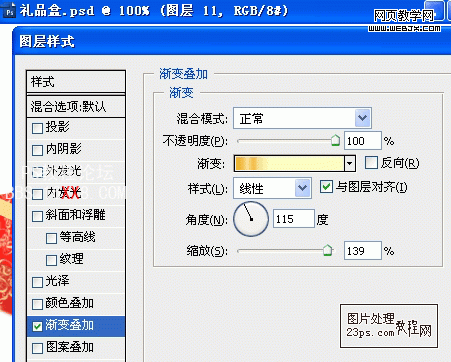The width and height of the screenshot is (451, 362).
Task: Click the 不透明度 opacity slider handle
Action: click(335, 140)
